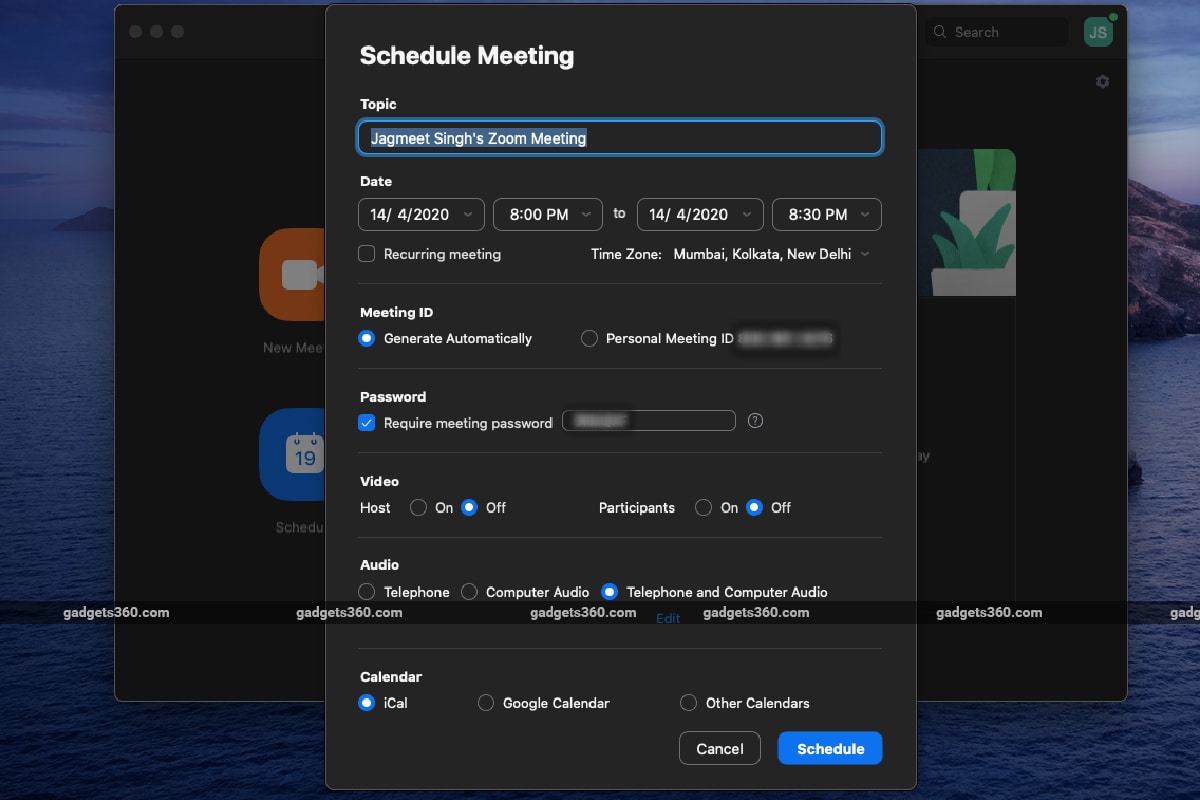Select Personal Meeting ID option
Screen dimensions: 1200x800
pyautogui.click(x=590, y=338)
